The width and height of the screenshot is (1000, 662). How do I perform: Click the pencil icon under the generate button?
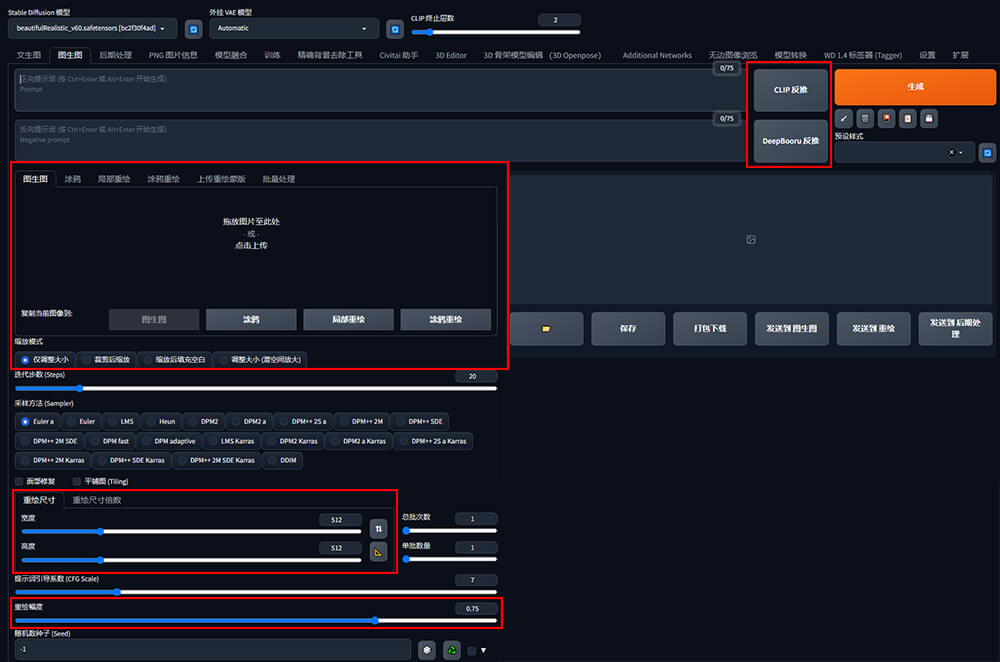tap(844, 118)
